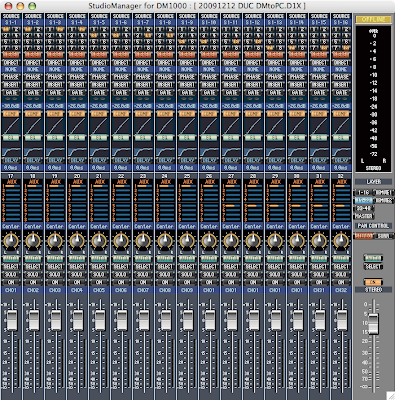Enable INSERT on channel 31
This screenshot has height=400, width=395.
pyautogui.click(x=319, y=85)
